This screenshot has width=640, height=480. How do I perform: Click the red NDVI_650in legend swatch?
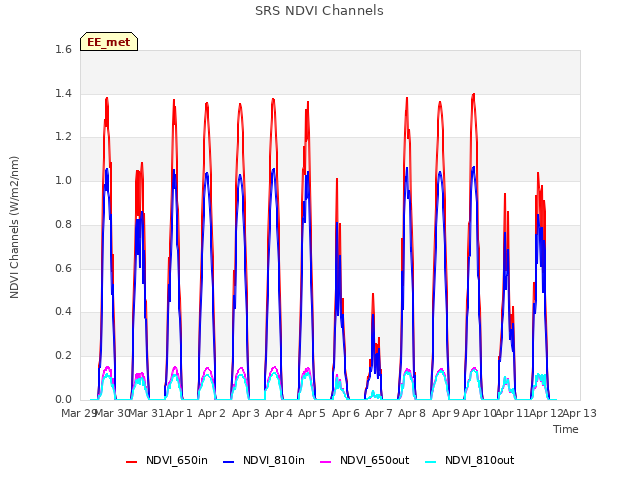131,462
